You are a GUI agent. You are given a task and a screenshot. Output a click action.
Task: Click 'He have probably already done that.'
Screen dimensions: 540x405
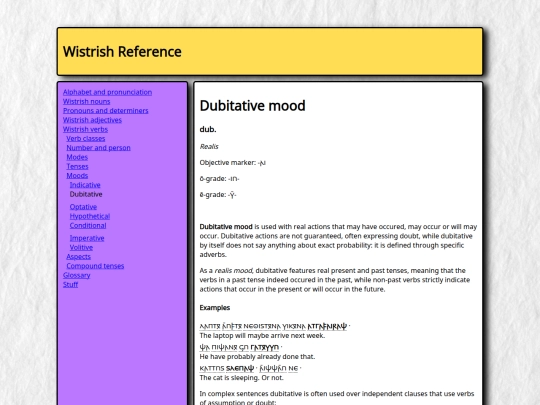coord(257,356)
